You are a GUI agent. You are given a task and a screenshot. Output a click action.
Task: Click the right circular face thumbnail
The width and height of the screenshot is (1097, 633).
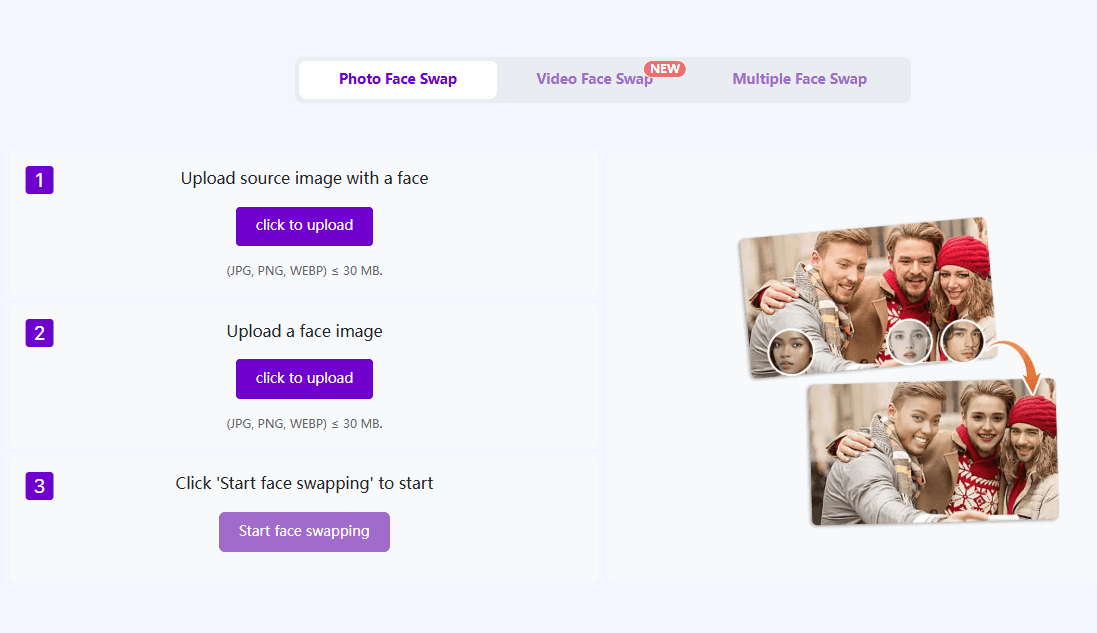coord(962,340)
